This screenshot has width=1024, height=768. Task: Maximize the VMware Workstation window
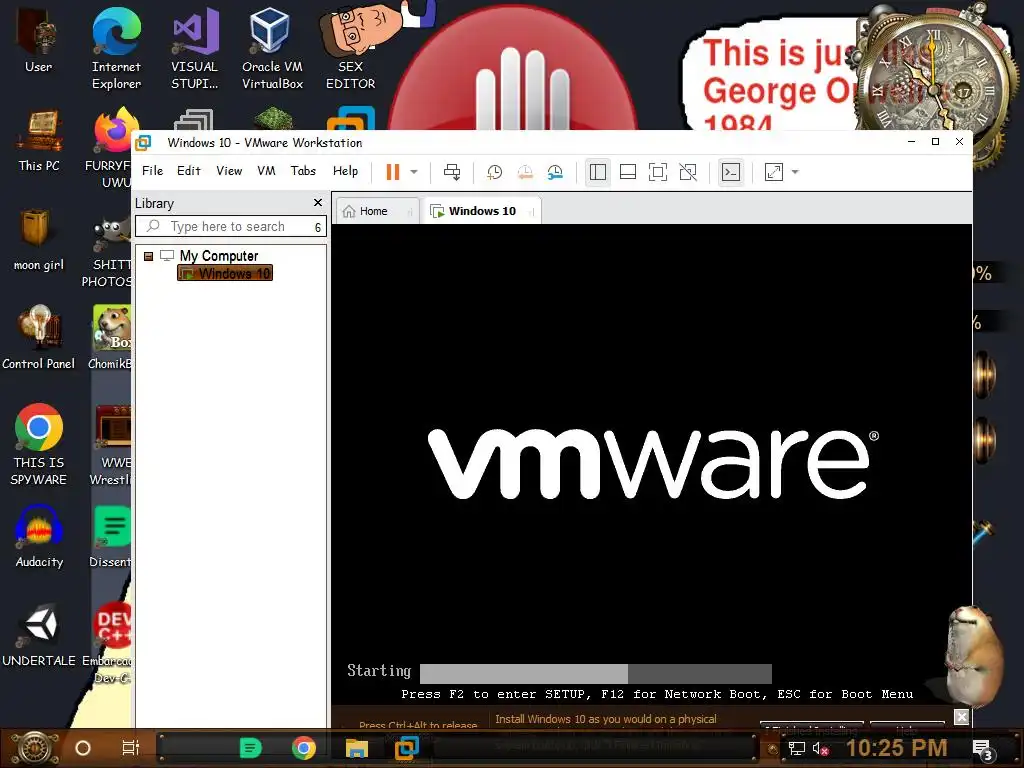(935, 142)
